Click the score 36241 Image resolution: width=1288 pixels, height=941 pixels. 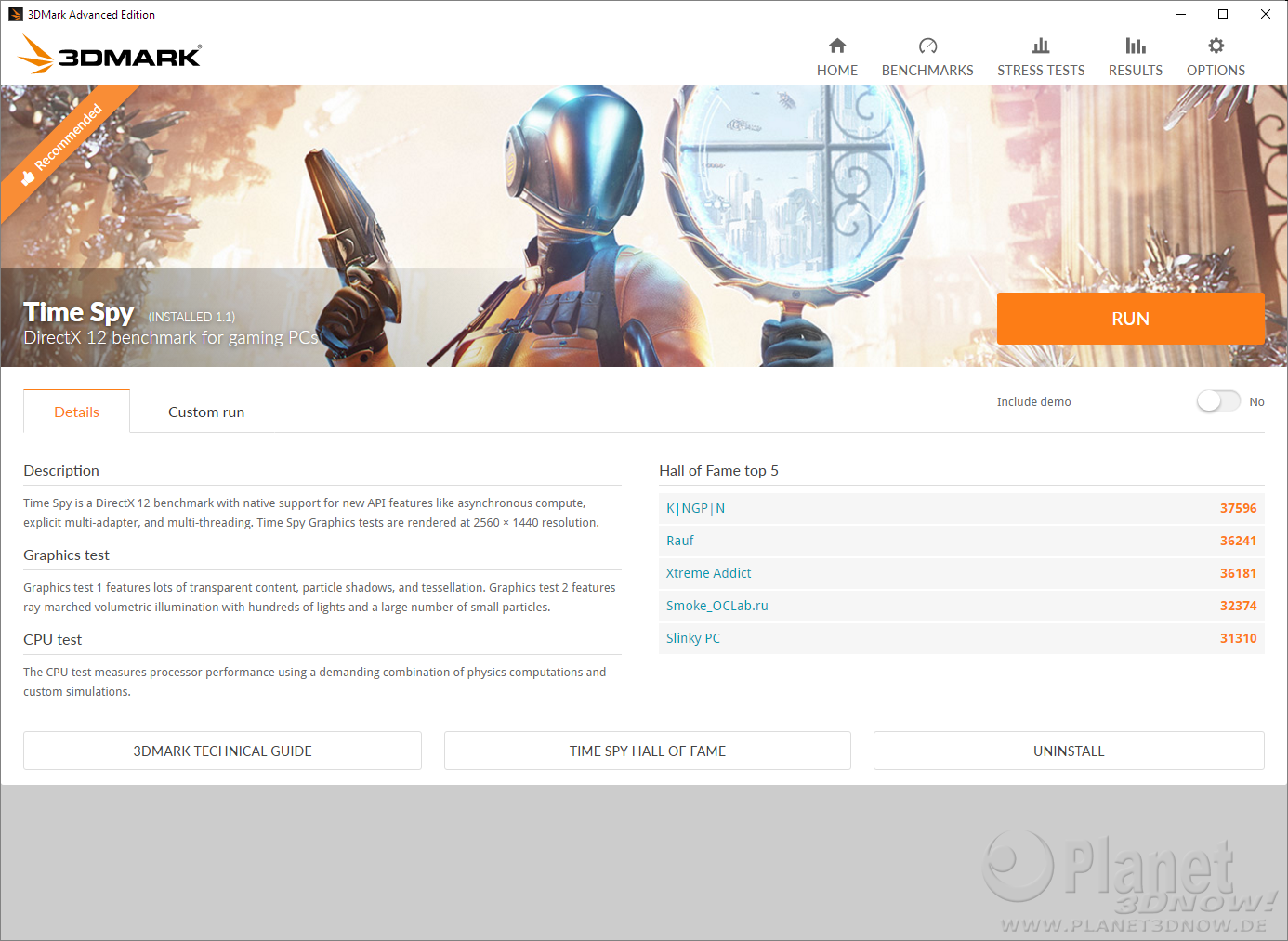(1238, 541)
